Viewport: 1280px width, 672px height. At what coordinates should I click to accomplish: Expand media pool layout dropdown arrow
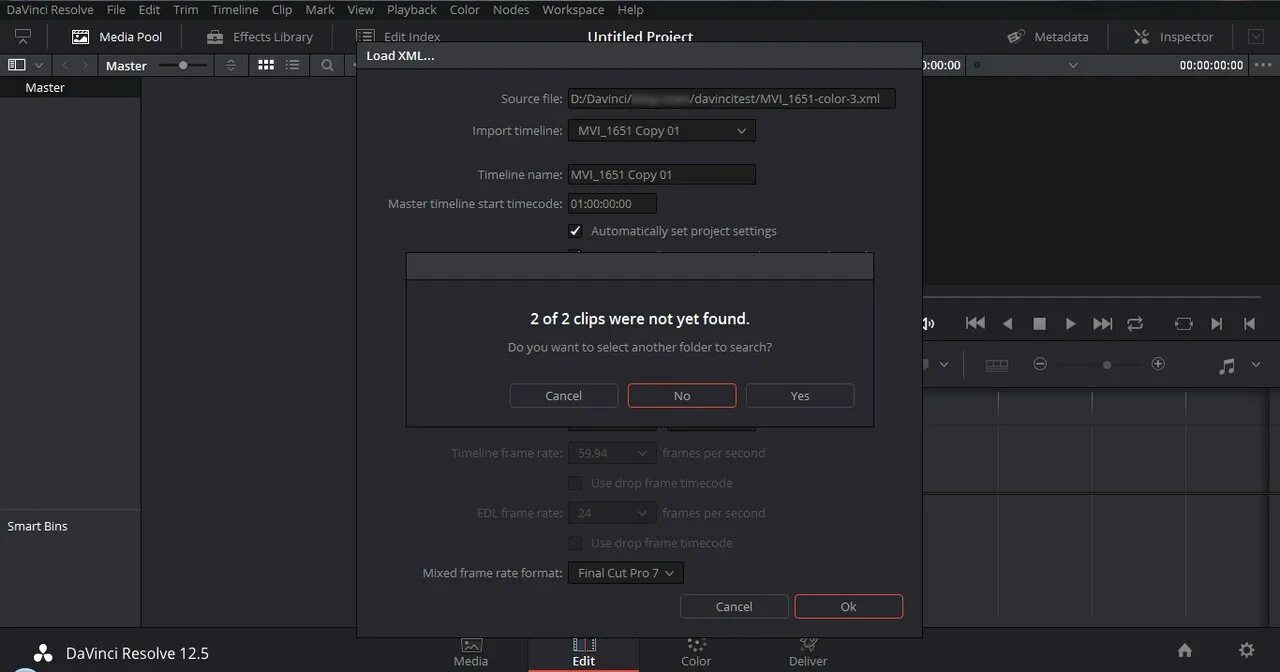39,65
